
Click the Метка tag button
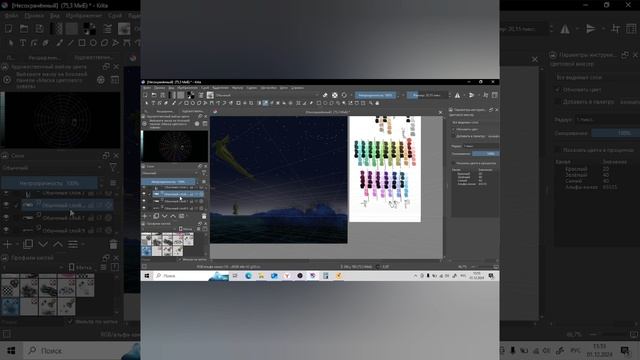pos(186,229)
